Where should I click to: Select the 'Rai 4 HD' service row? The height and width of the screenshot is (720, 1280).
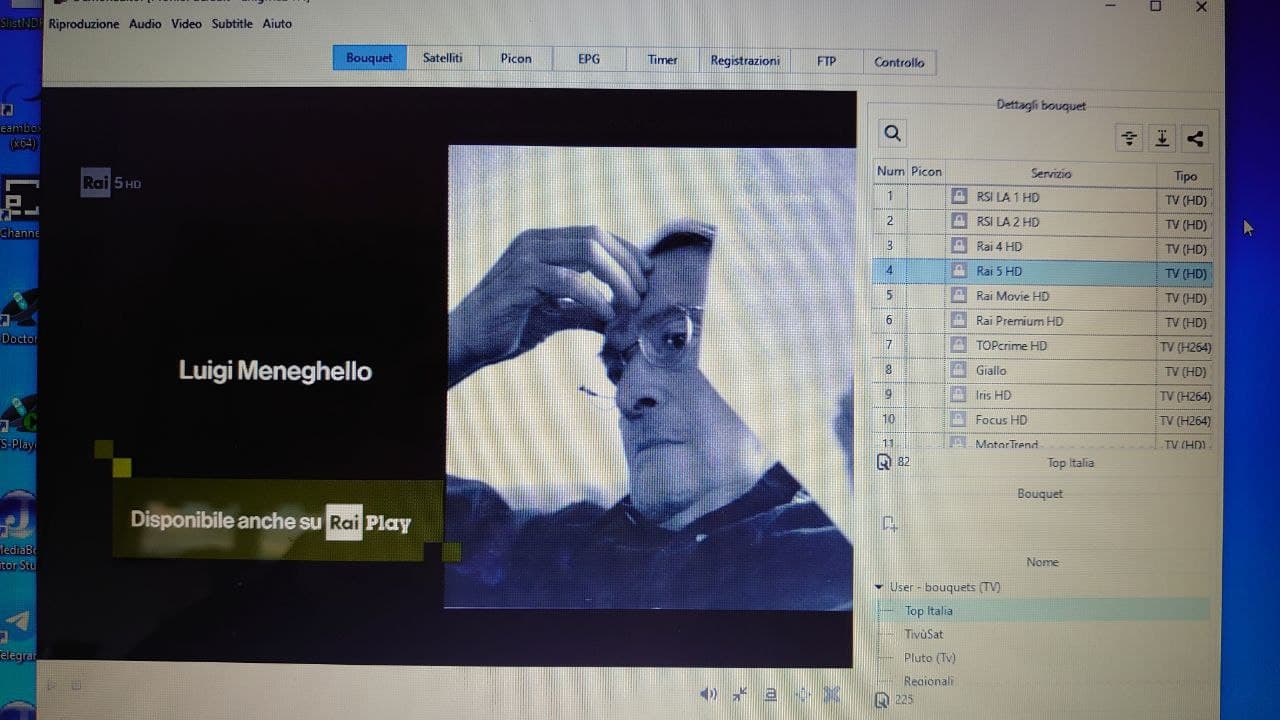[1043, 247]
